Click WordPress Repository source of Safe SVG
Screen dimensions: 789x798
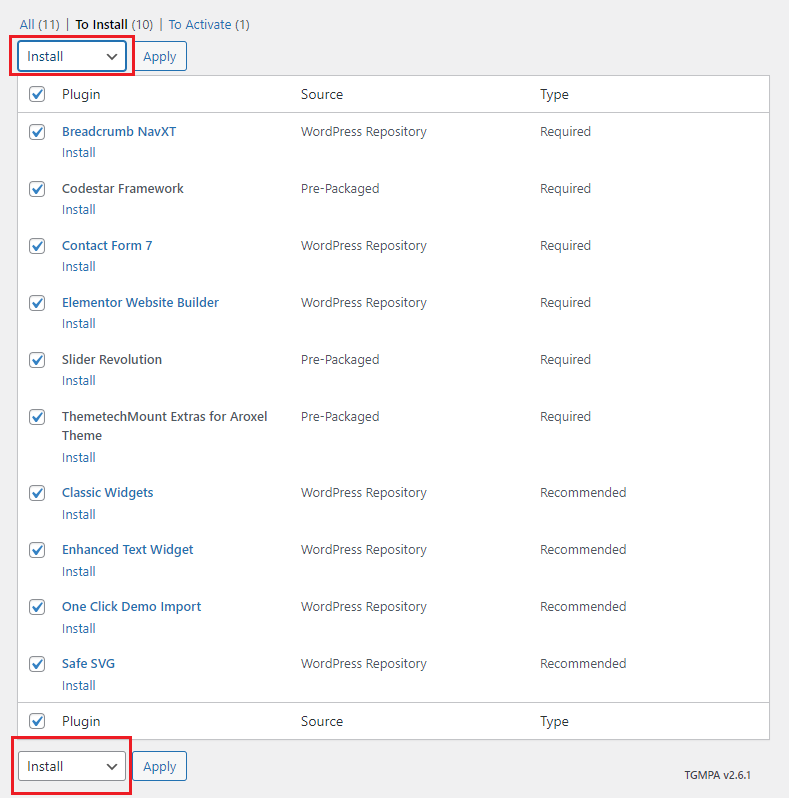364,663
